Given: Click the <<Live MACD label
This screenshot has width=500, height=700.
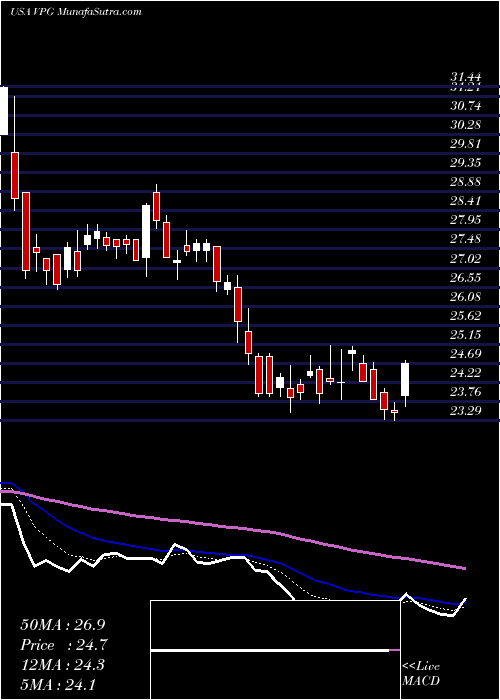Looking at the screenshot, I should [421, 674].
